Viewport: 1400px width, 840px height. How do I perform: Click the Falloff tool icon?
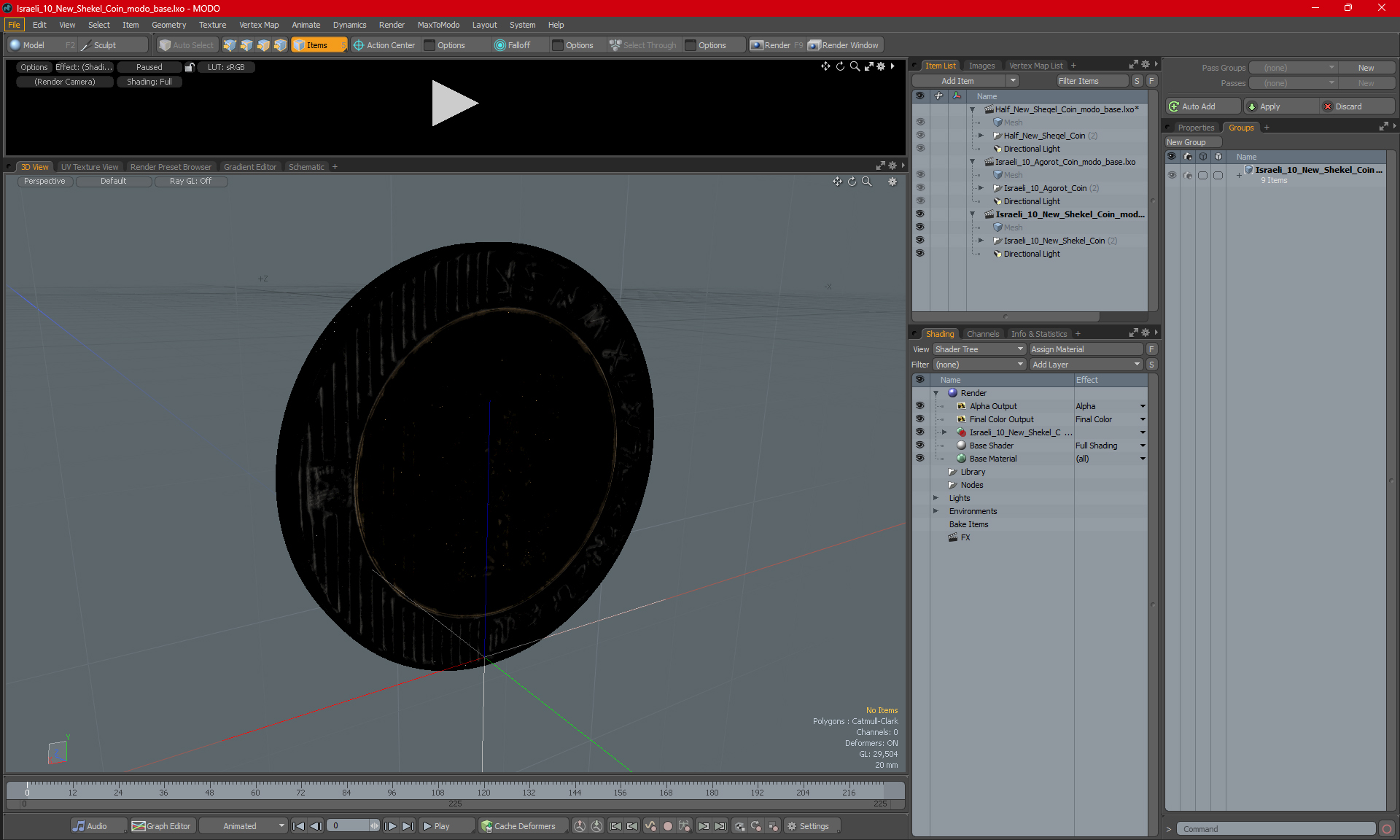pyautogui.click(x=499, y=45)
